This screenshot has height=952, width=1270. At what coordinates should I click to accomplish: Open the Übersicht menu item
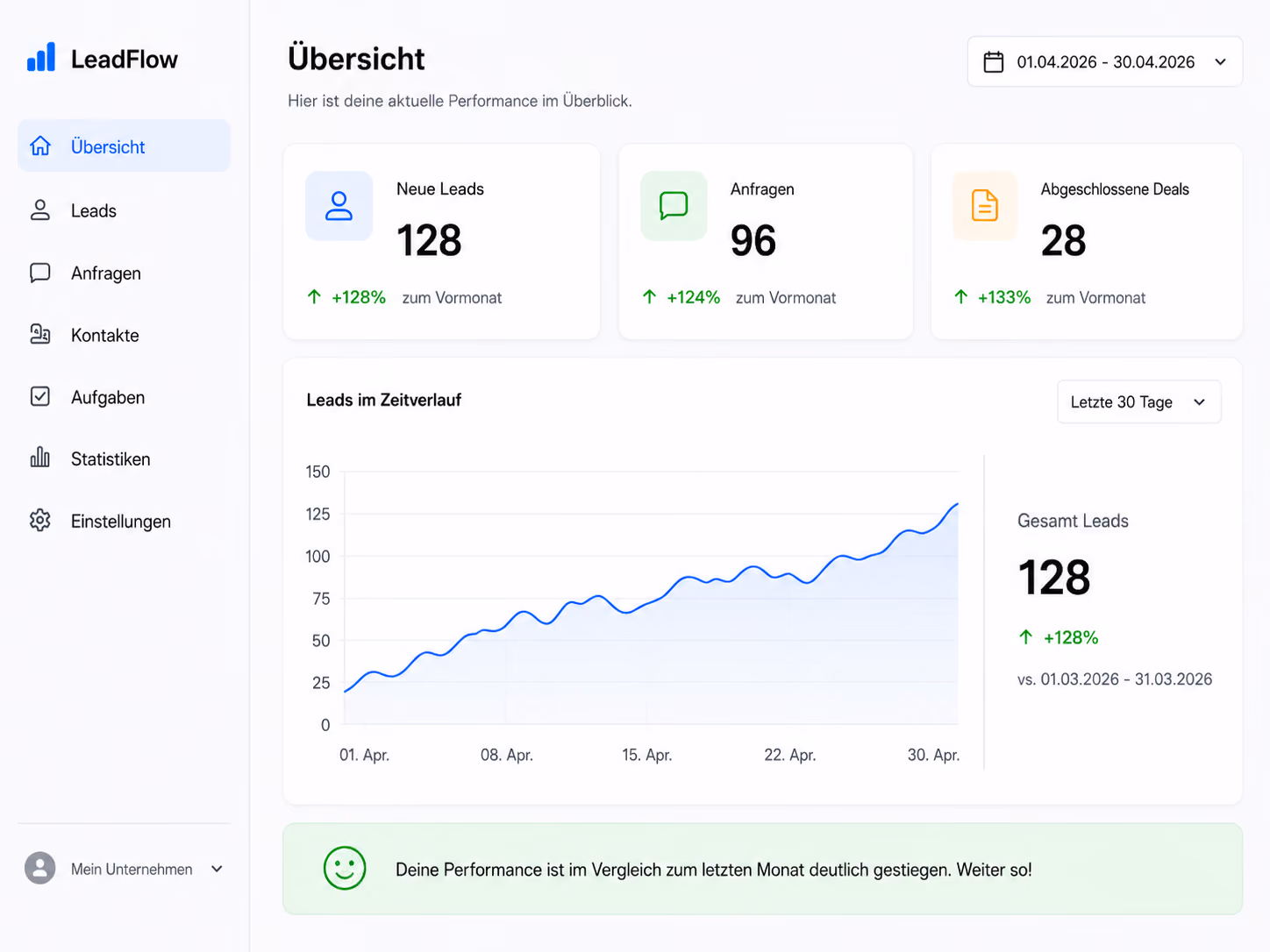[x=124, y=146]
